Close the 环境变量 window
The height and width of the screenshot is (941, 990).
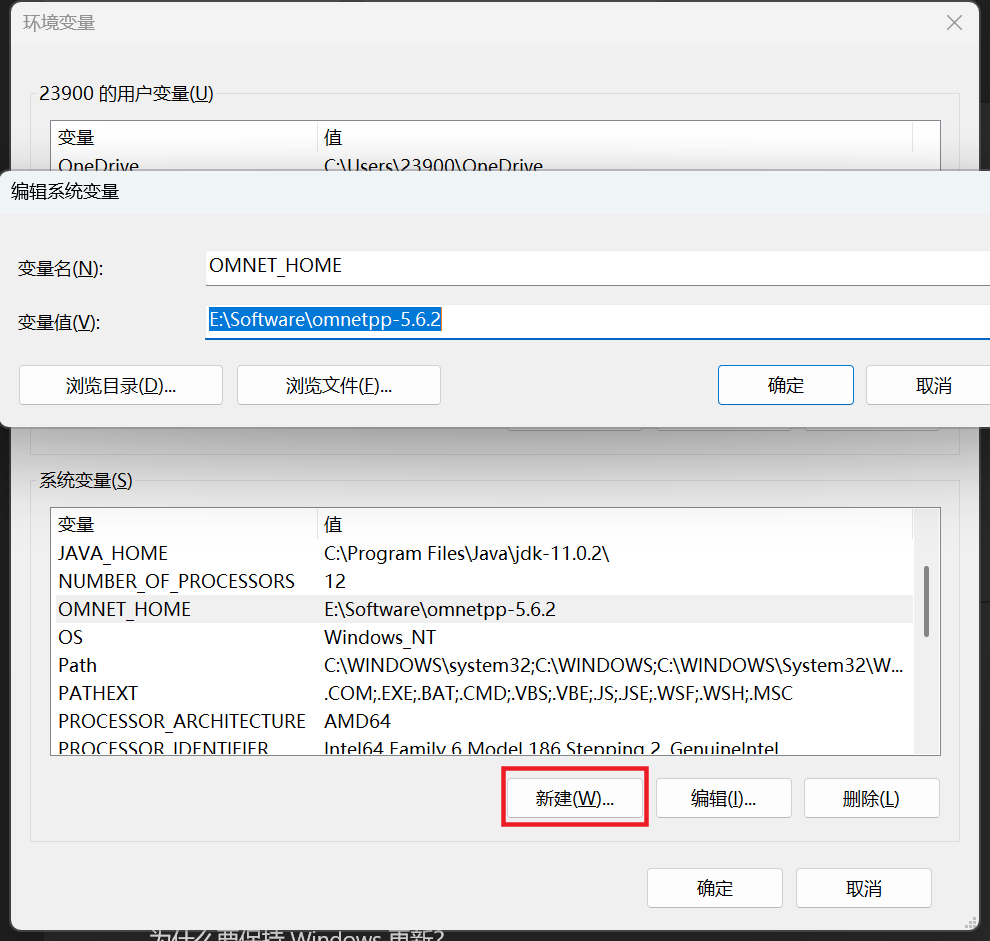(x=954, y=23)
